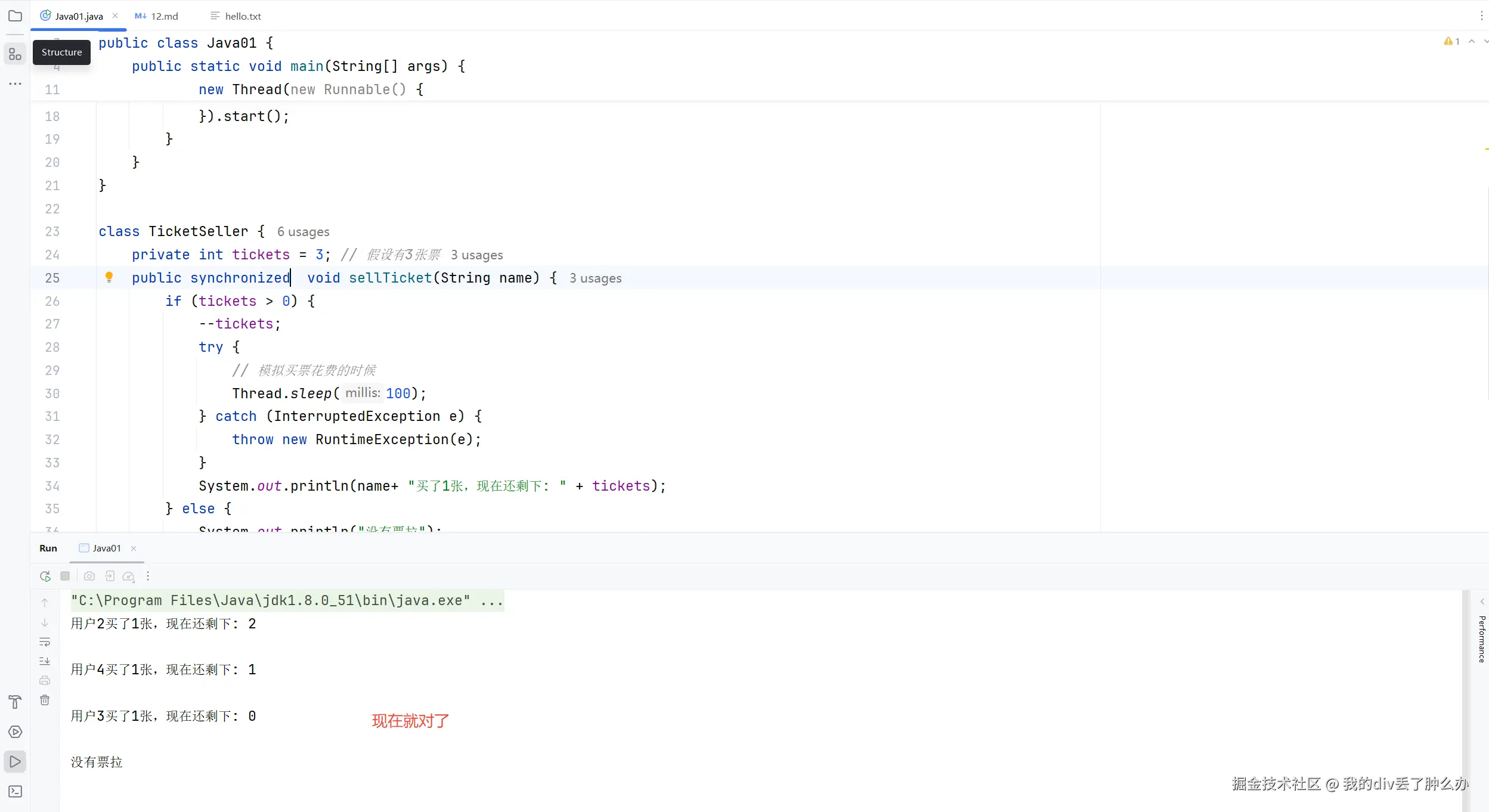Click the stop process button
The height and width of the screenshot is (812, 1489).
pos(65,576)
